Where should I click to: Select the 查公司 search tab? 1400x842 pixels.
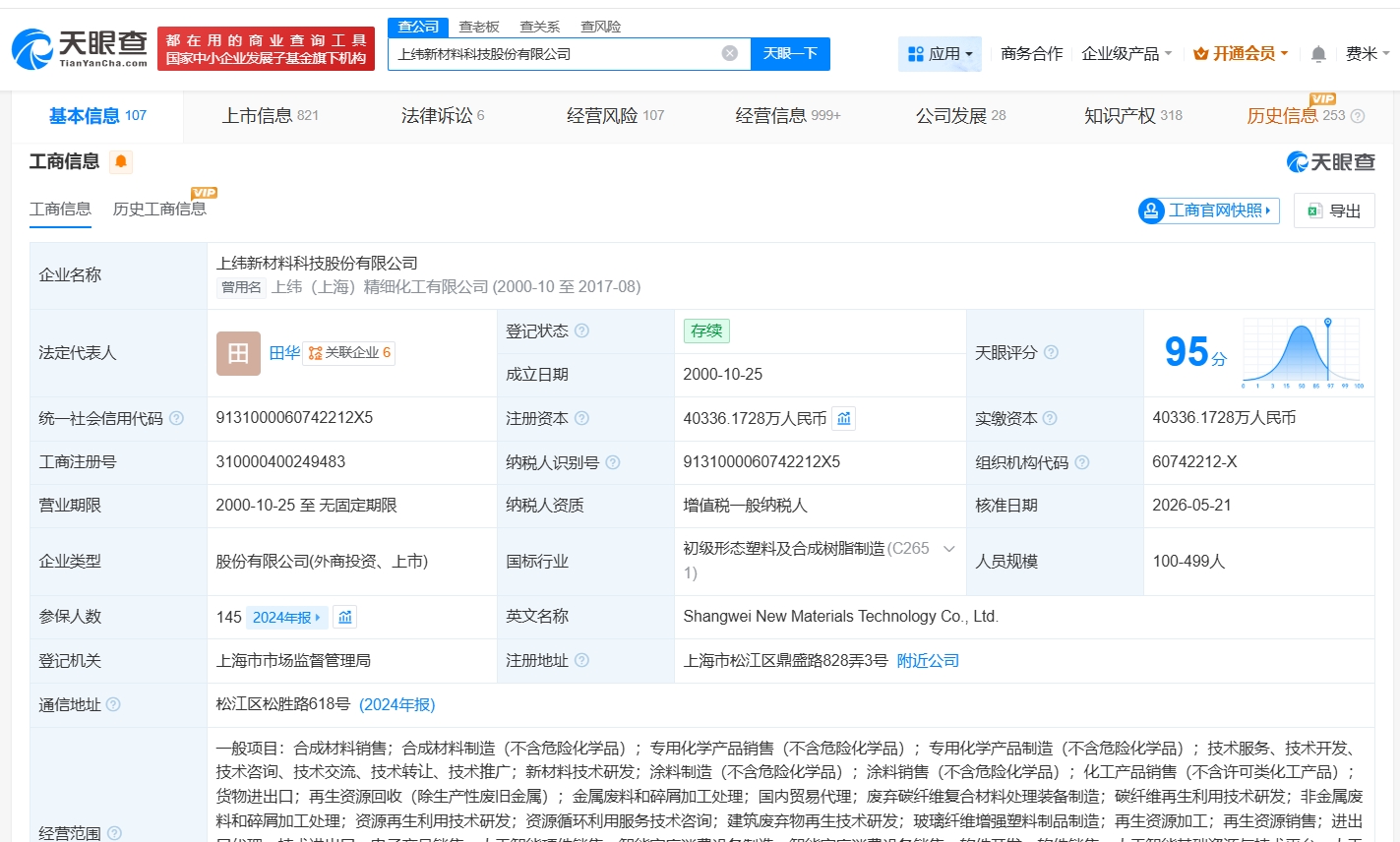point(418,27)
